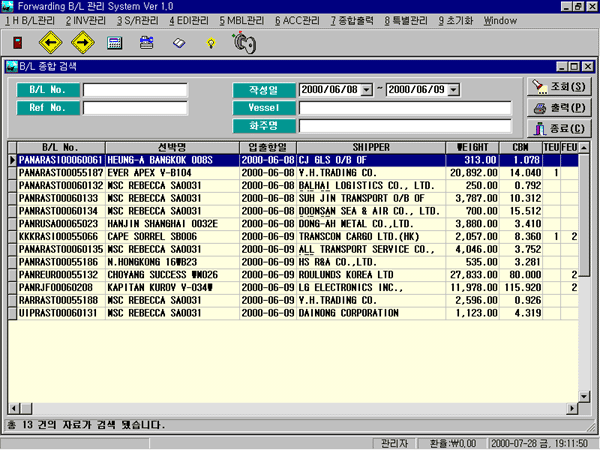Click the yellow left arrow toolbar icon
This screenshot has width=600, height=450.
[51, 42]
